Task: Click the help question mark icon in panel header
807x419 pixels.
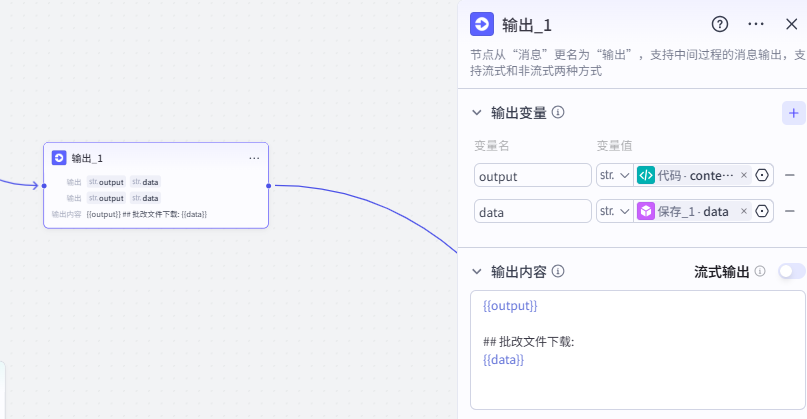Action: point(720,24)
